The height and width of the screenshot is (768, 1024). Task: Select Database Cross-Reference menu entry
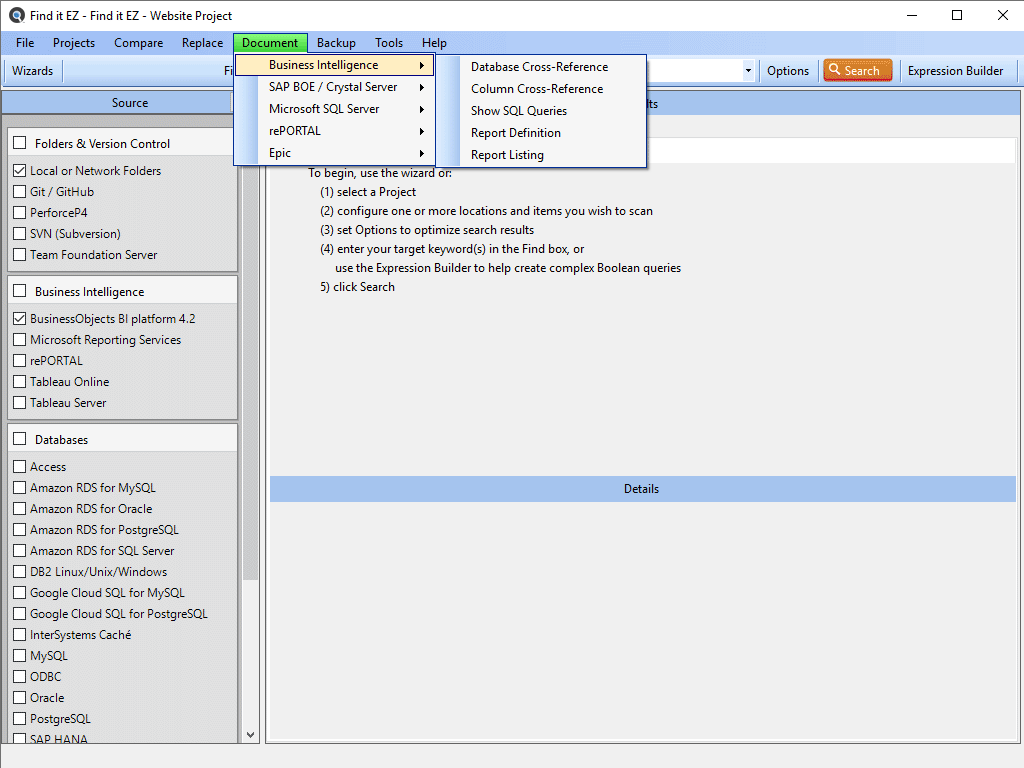[539, 67]
